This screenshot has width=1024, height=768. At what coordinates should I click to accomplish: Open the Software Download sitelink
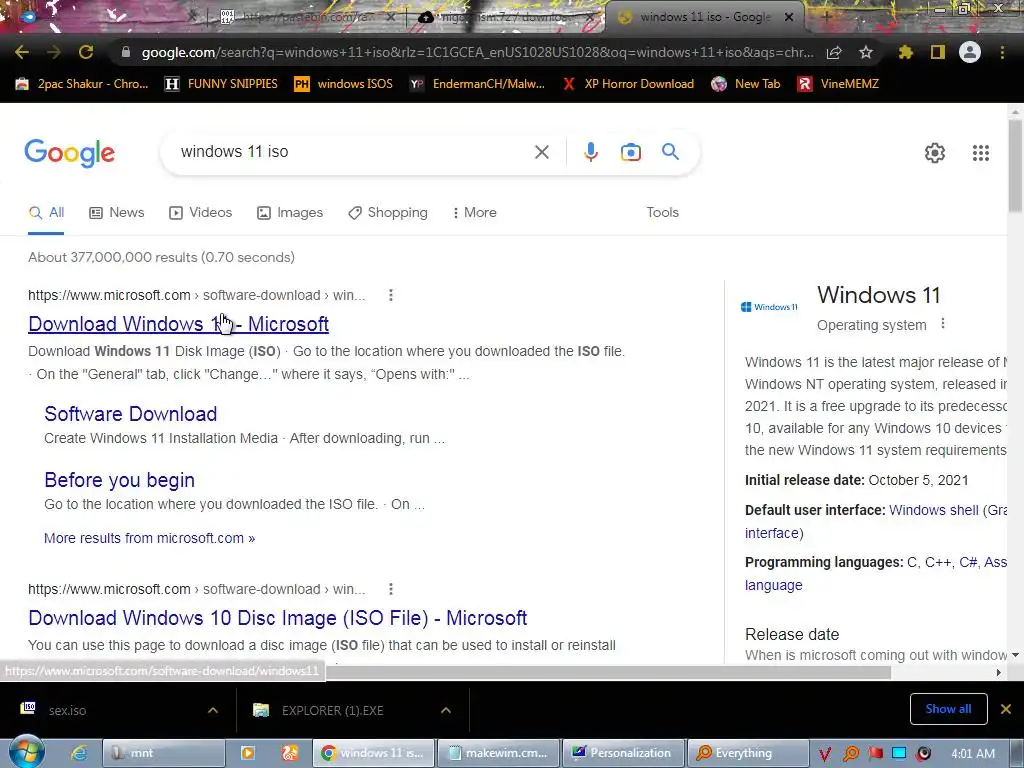tap(131, 414)
